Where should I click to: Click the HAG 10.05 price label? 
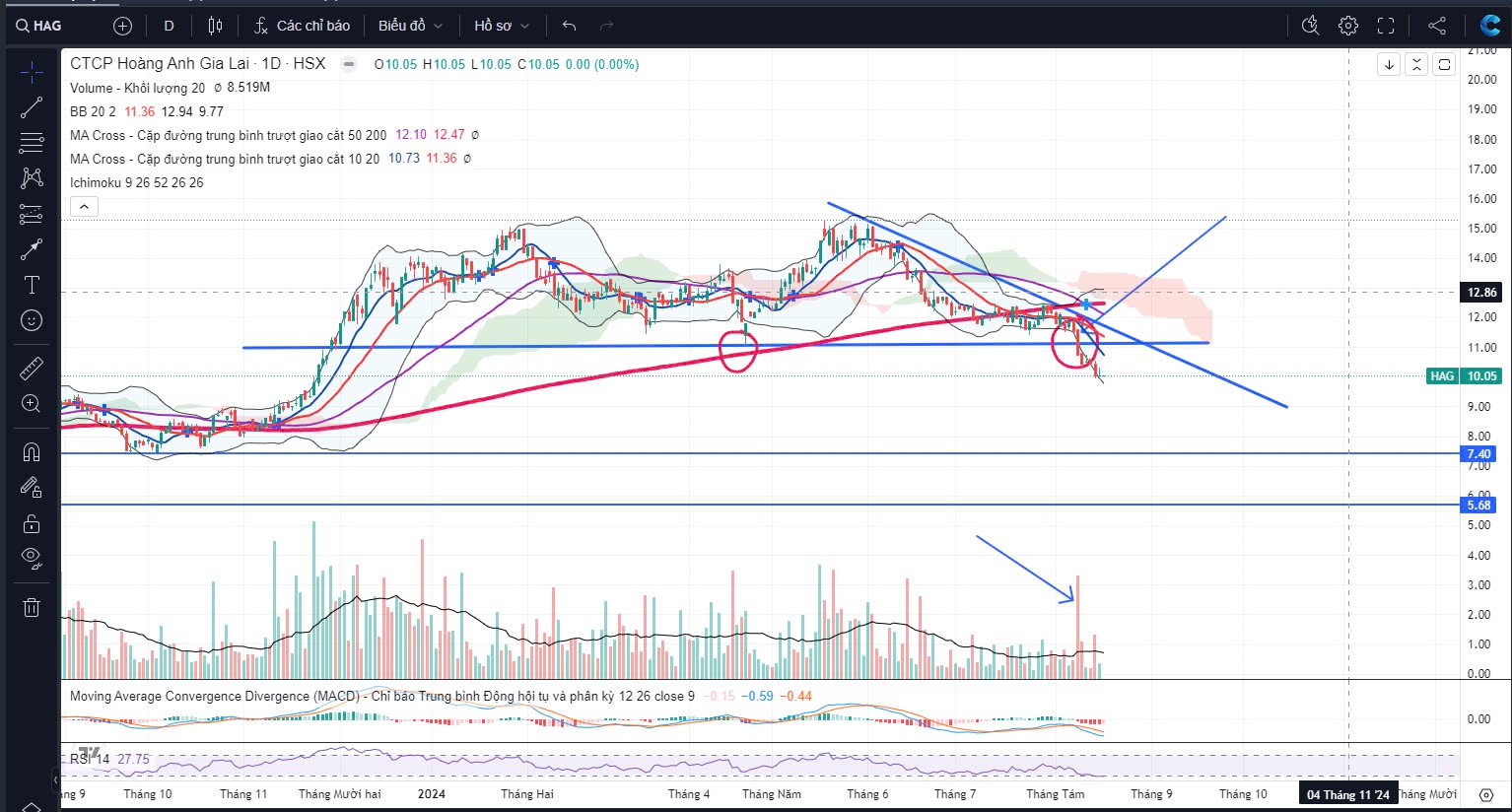point(1464,375)
